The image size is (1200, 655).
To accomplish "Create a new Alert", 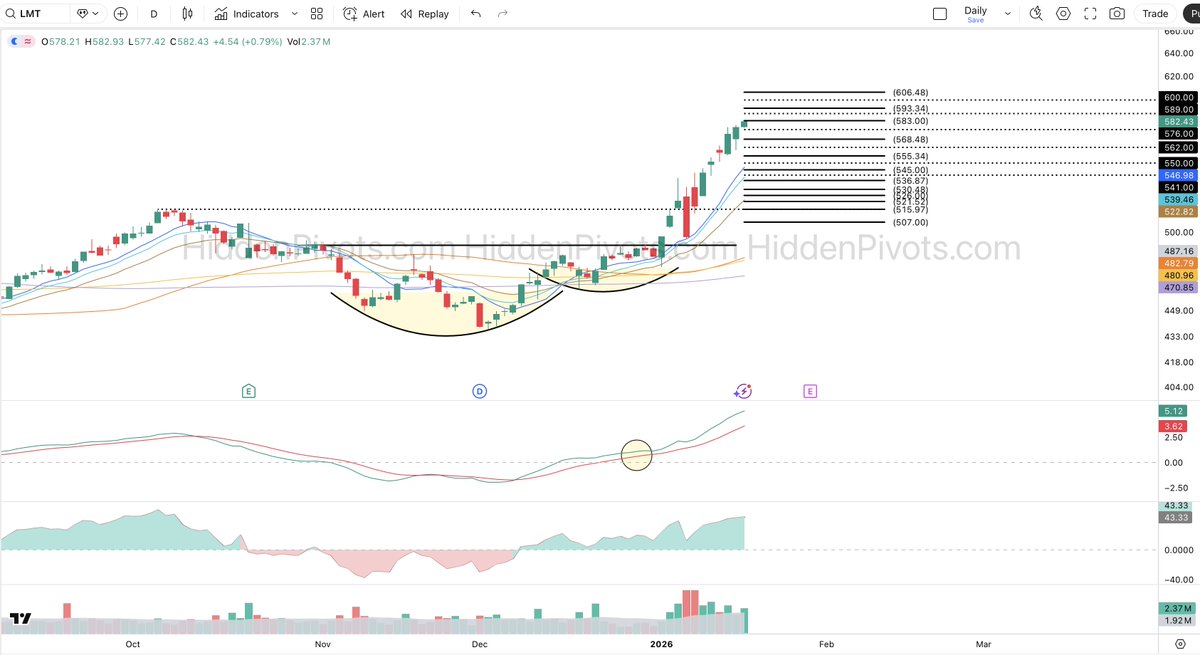I will (364, 14).
